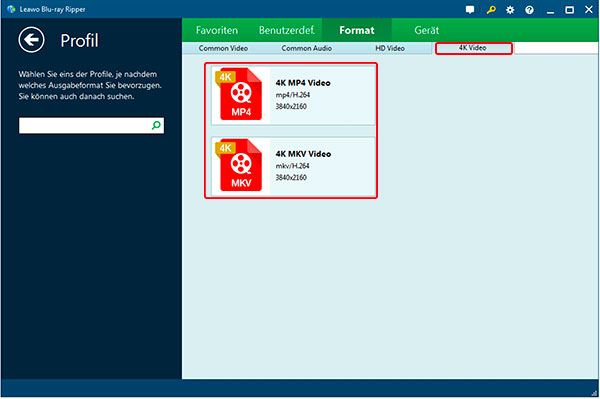Click the yellow key registration icon
The image size is (600, 399).
pos(491,10)
